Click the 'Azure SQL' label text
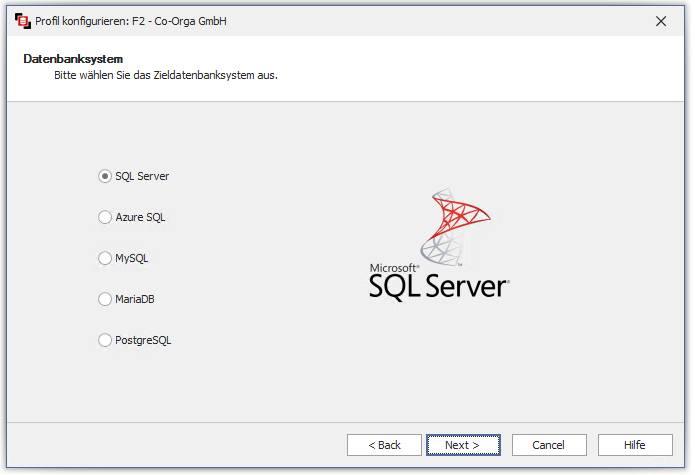695x475 pixels. tap(140, 217)
